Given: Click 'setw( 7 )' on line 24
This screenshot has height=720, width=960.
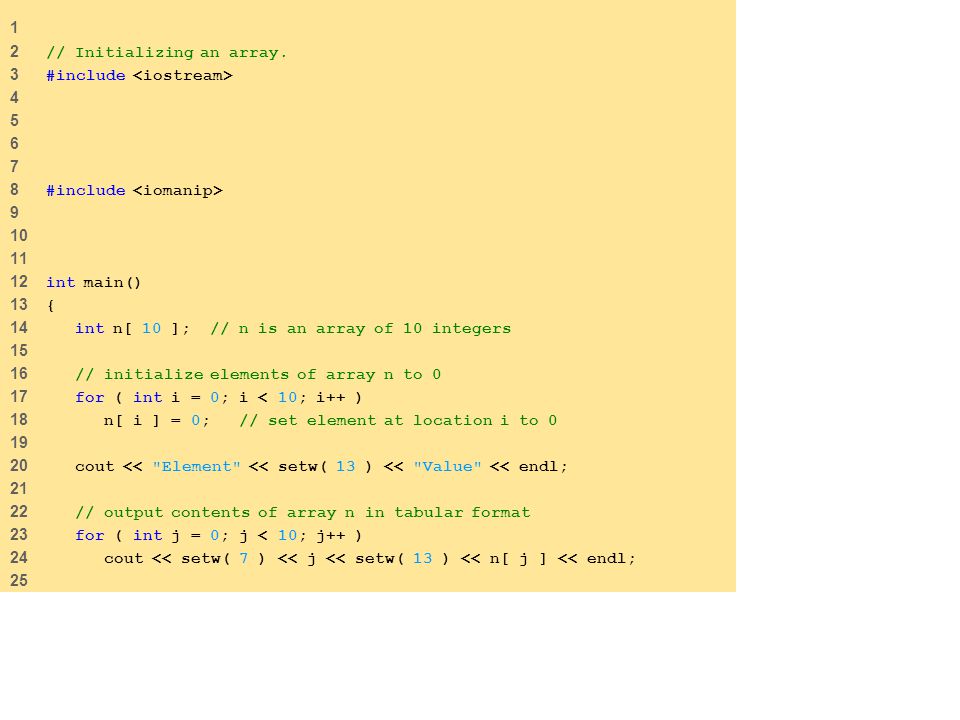Looking at the screenshot, I should (x=223, y=558).
